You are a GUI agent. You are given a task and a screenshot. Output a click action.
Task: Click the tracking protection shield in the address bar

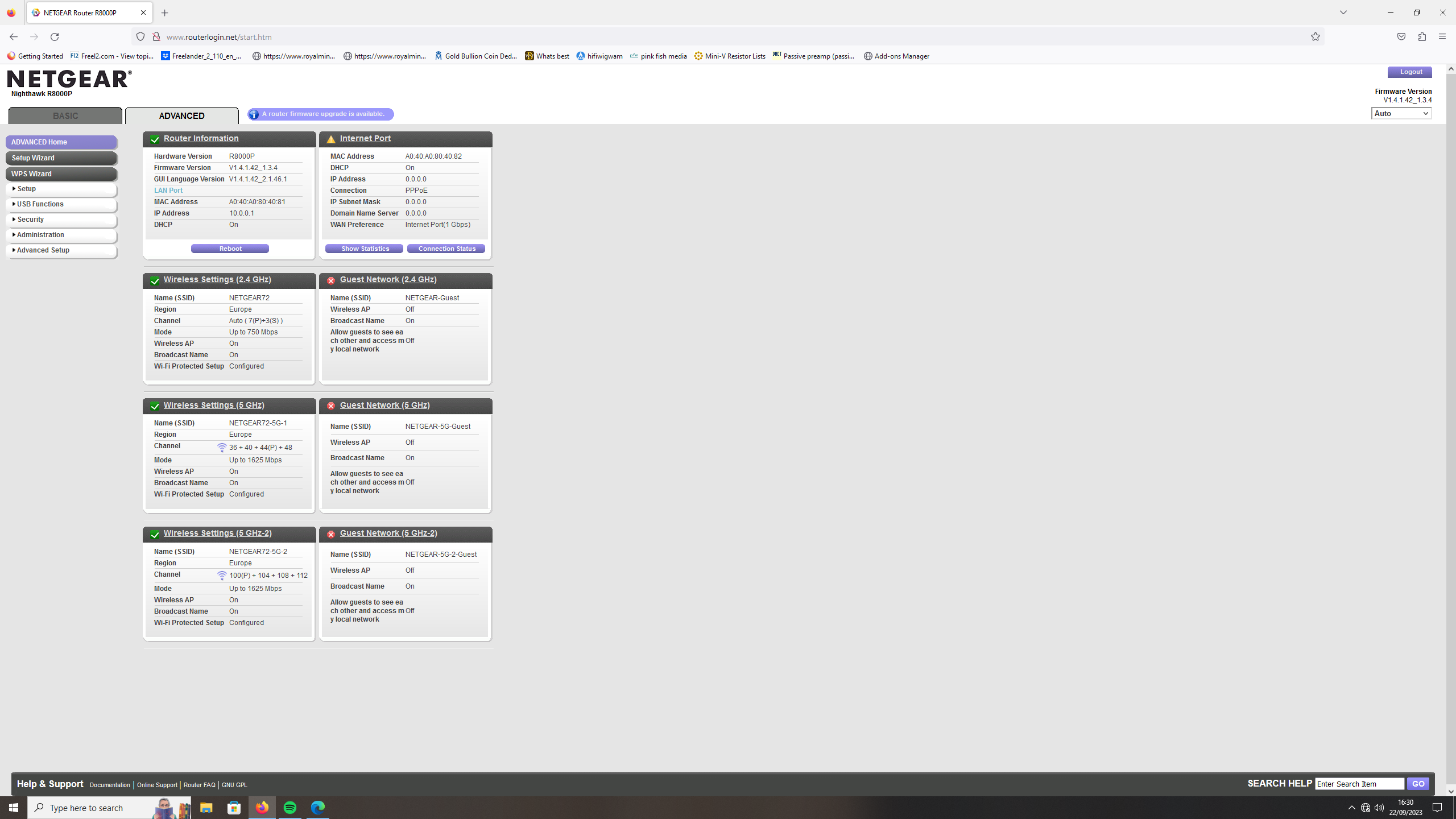click(x=139, y=36)
